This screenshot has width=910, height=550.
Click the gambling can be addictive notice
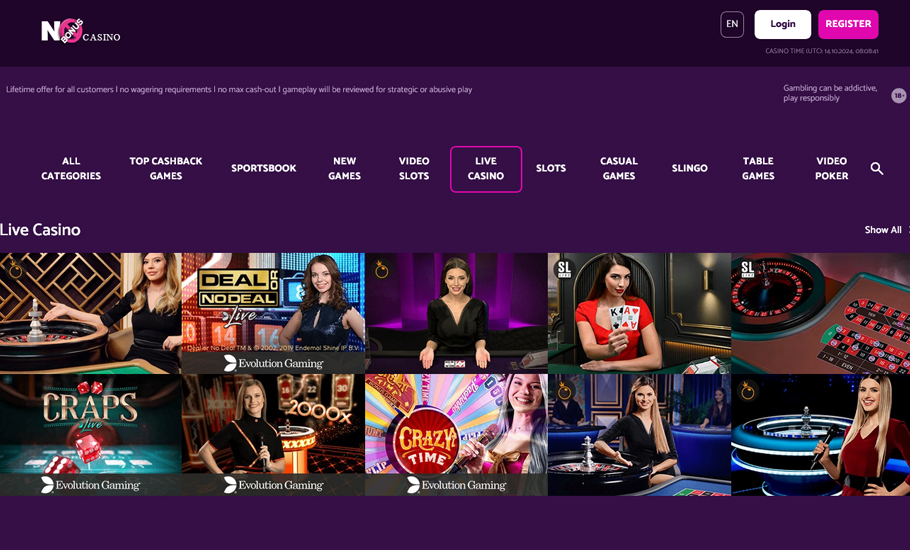click(x=830, y=93)
